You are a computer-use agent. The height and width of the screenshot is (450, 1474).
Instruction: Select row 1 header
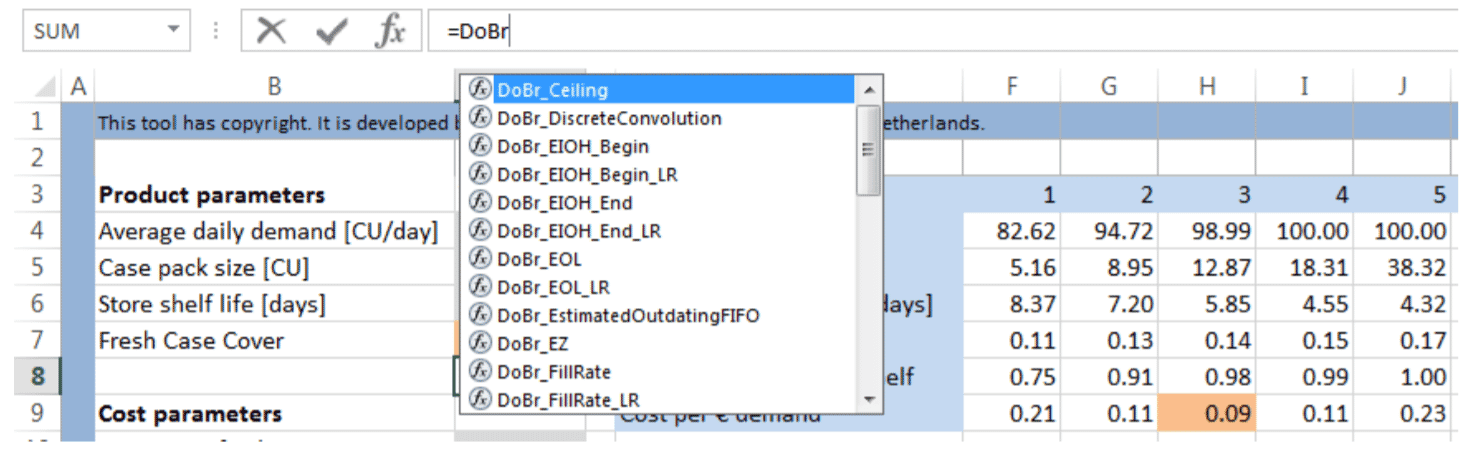coord(39,122)
